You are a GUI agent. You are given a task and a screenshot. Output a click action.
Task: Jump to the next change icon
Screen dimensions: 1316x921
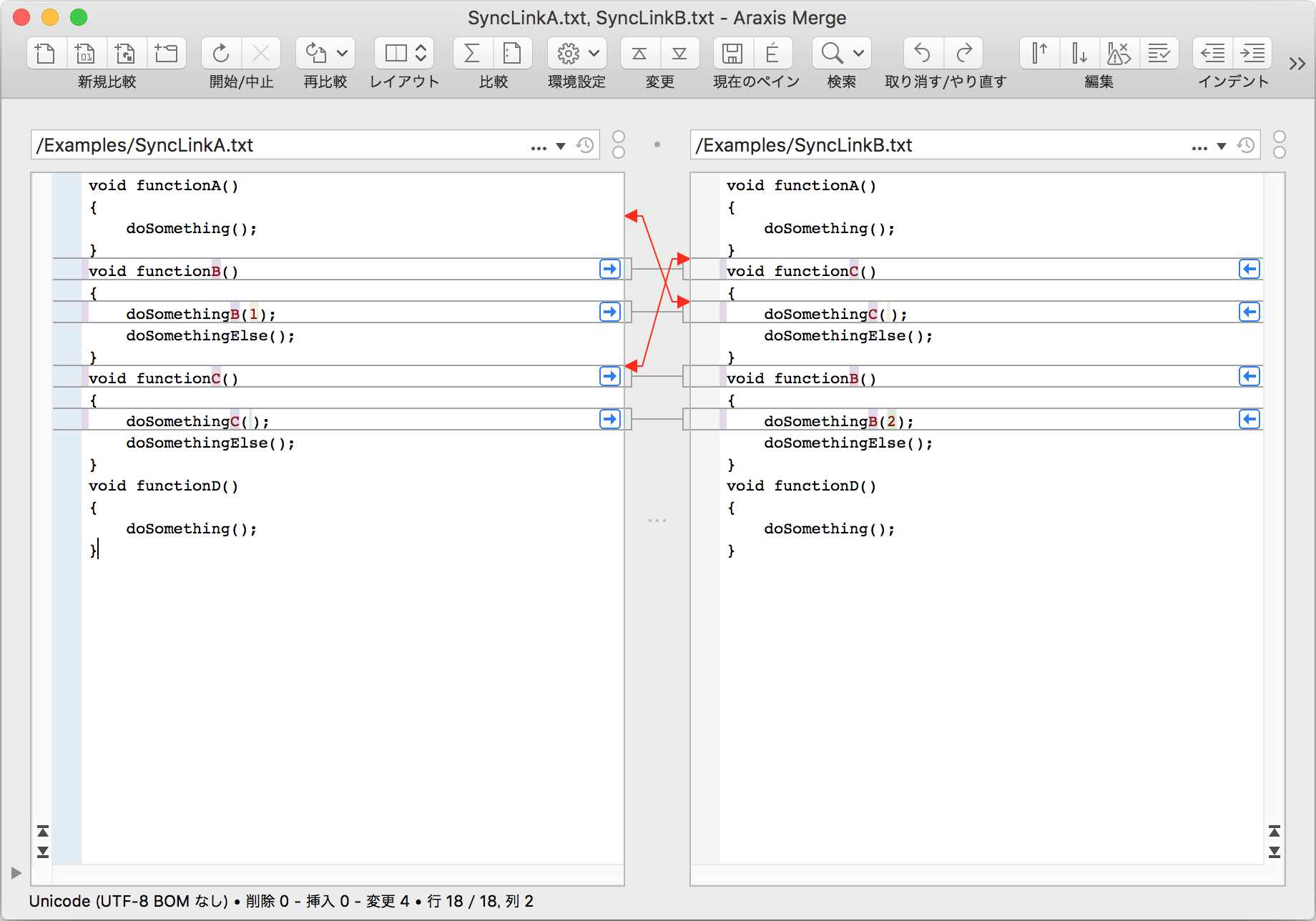tap(679, 53)
